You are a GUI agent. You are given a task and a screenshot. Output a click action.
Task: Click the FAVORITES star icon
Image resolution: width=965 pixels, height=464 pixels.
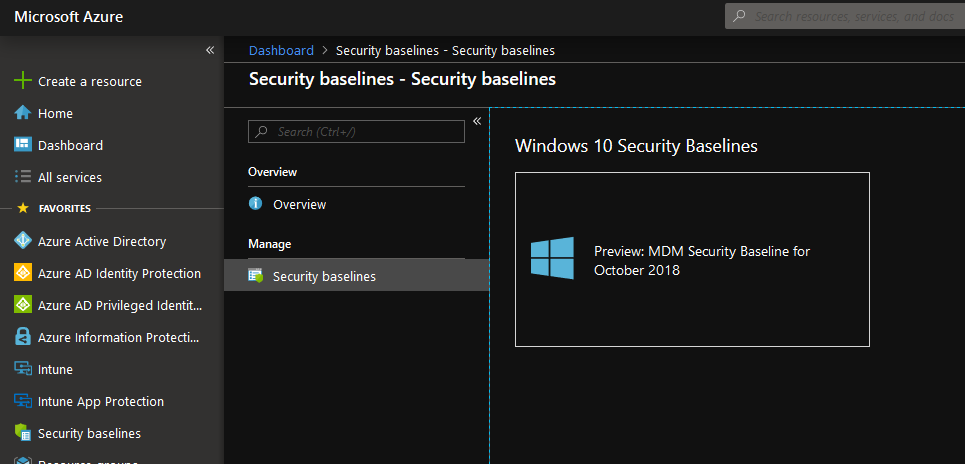point(23,209)
